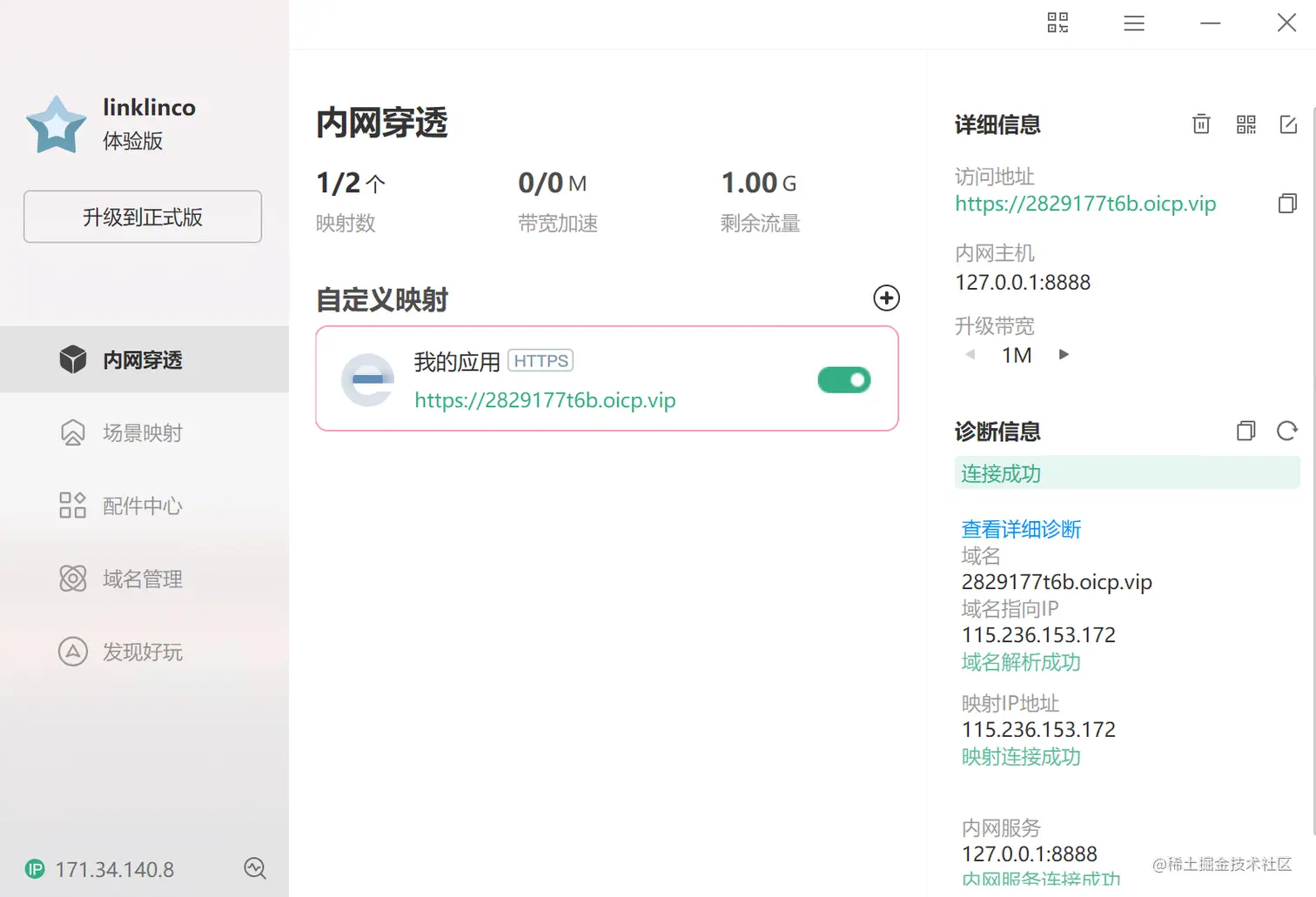This screenshot has width=1316, height=897.
Task: Open access address link in details panel
Action: 1085,204
